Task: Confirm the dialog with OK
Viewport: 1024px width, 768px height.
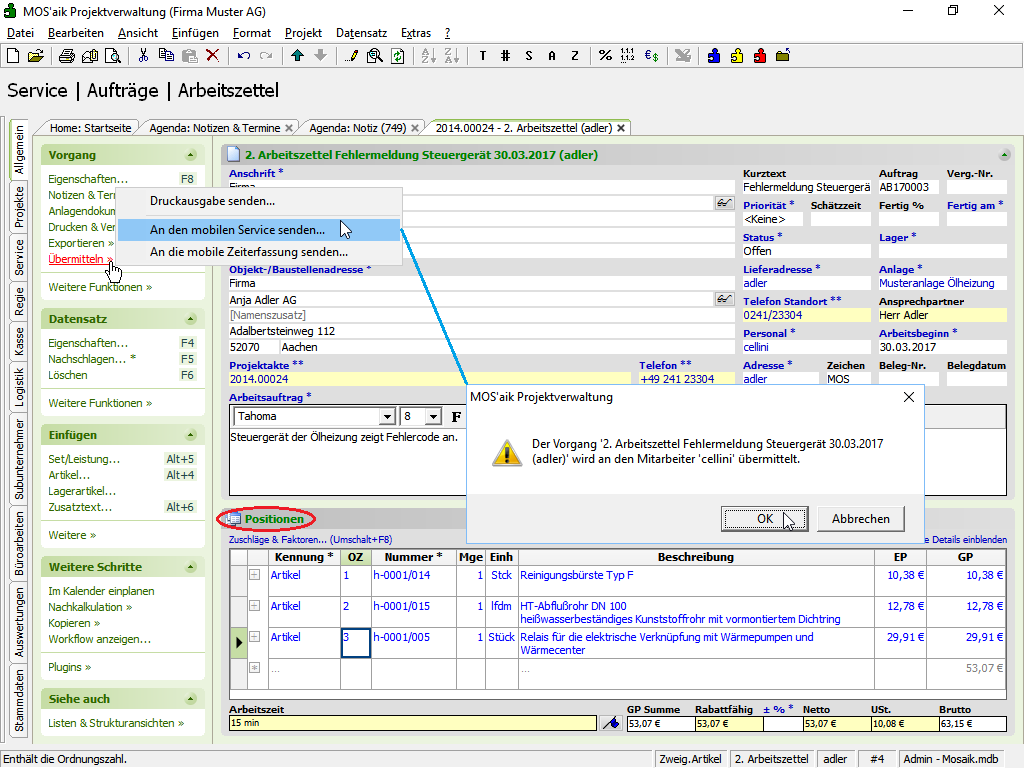Action: click(764, 519)
